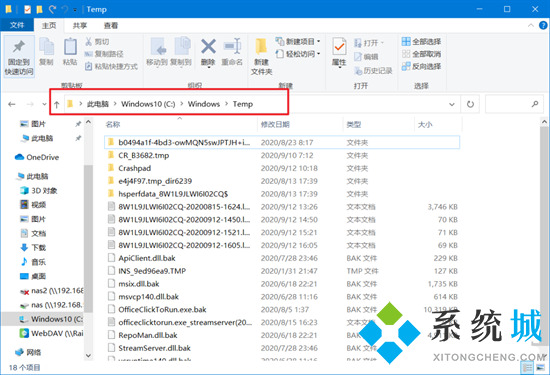Click Select none (全部取消)
The height and width of the screenshot is (375, 550).
(x=421, y=54)
